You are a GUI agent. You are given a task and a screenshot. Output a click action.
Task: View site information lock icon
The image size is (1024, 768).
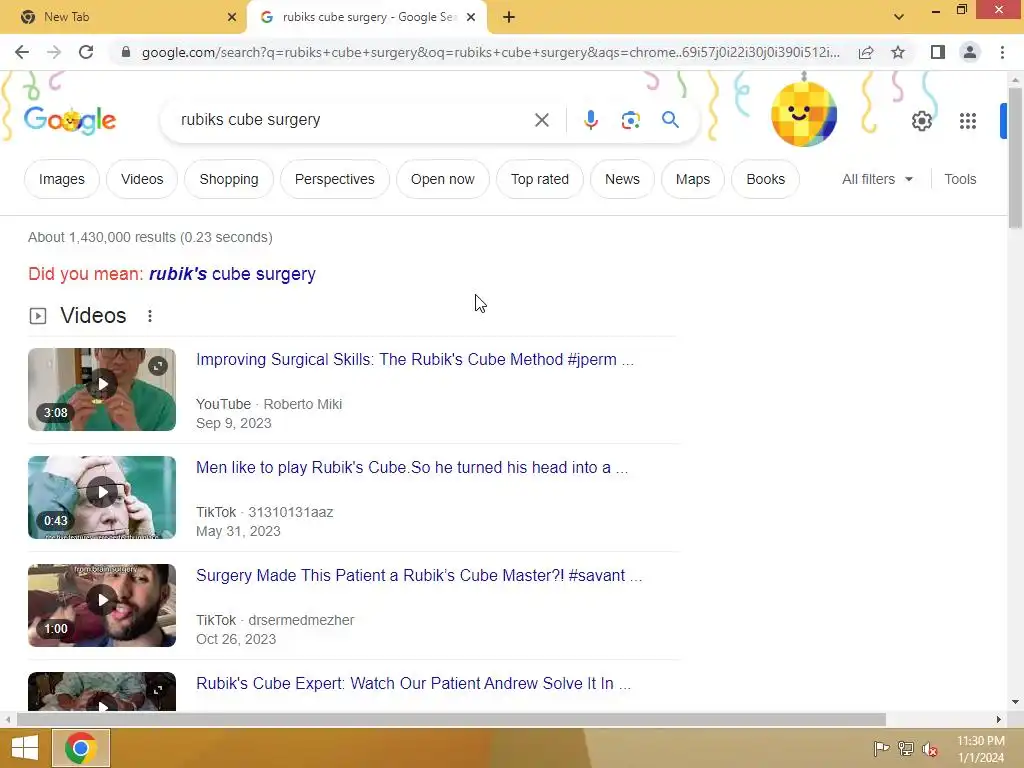tap(126, 52)
